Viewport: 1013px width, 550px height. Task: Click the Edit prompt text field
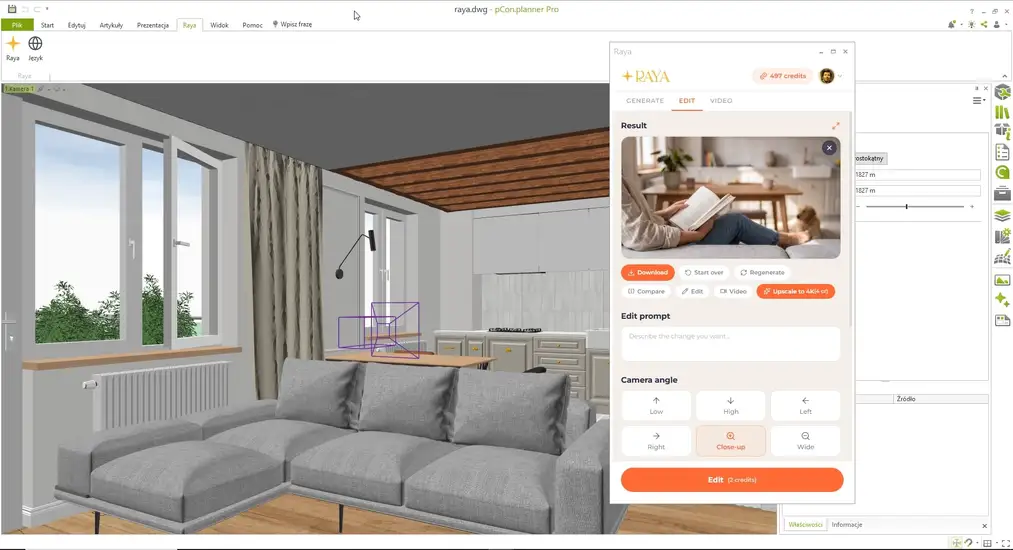click(731, 344)
